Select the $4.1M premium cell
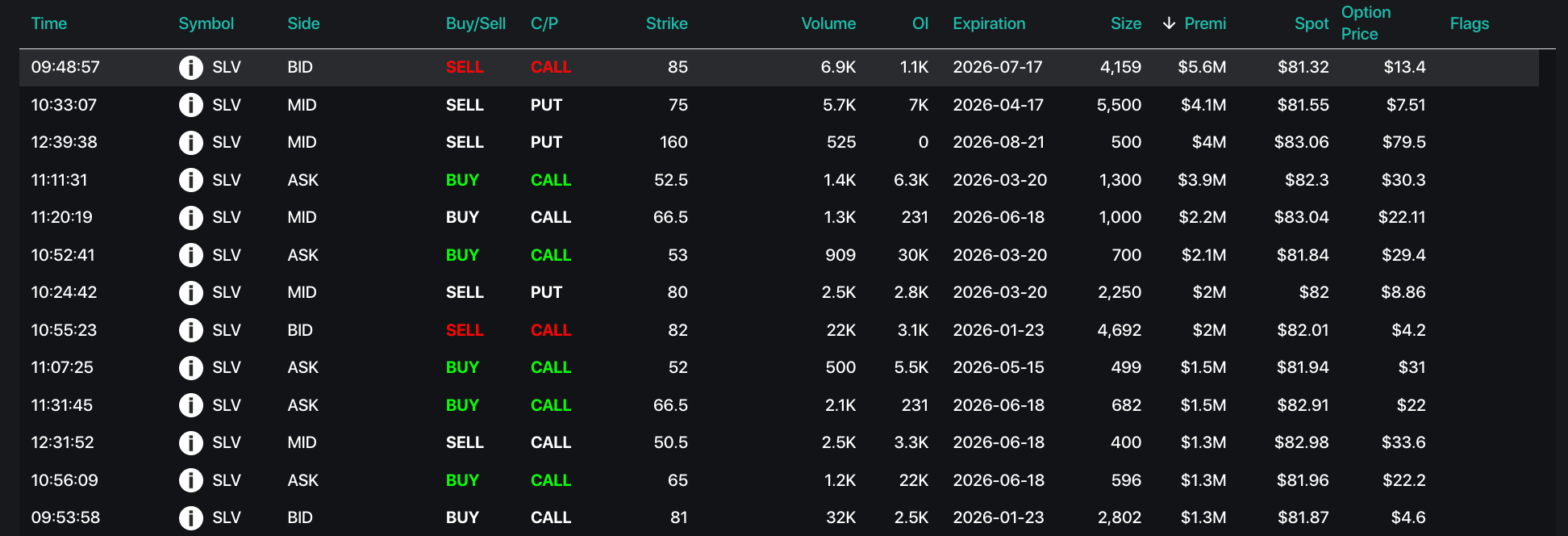Image resolution: width=1568 pixels, height=536 pixels. click(x=1203, y=105)
